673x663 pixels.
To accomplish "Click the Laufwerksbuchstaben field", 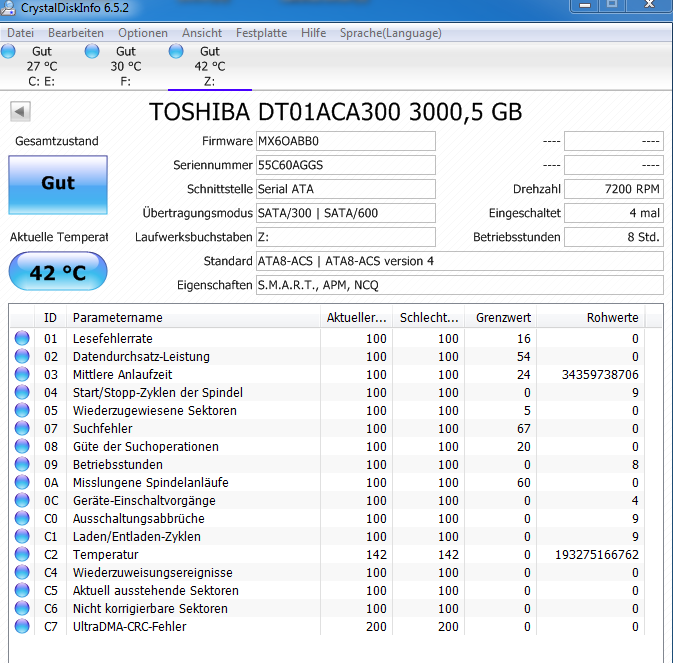I will [346, 237].
